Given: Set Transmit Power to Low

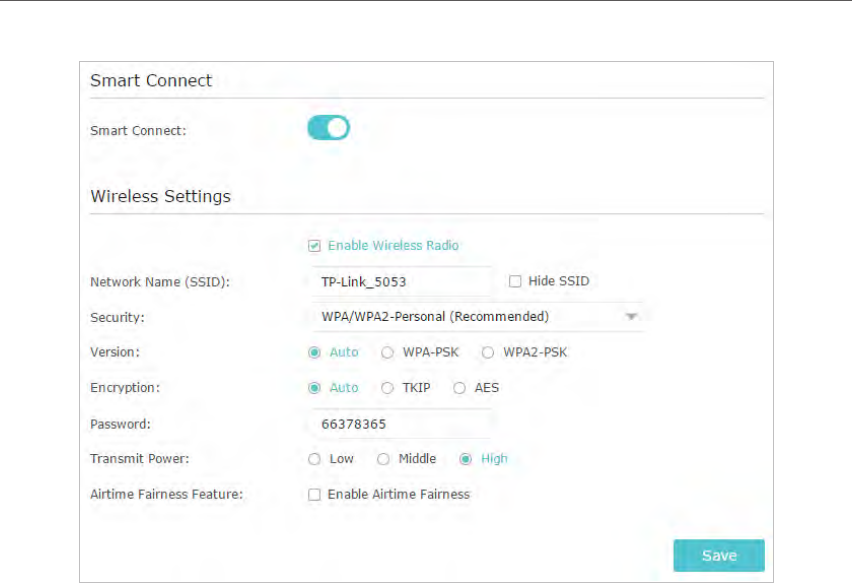Looking at the screenshot, I should click(x=314, y=459).
